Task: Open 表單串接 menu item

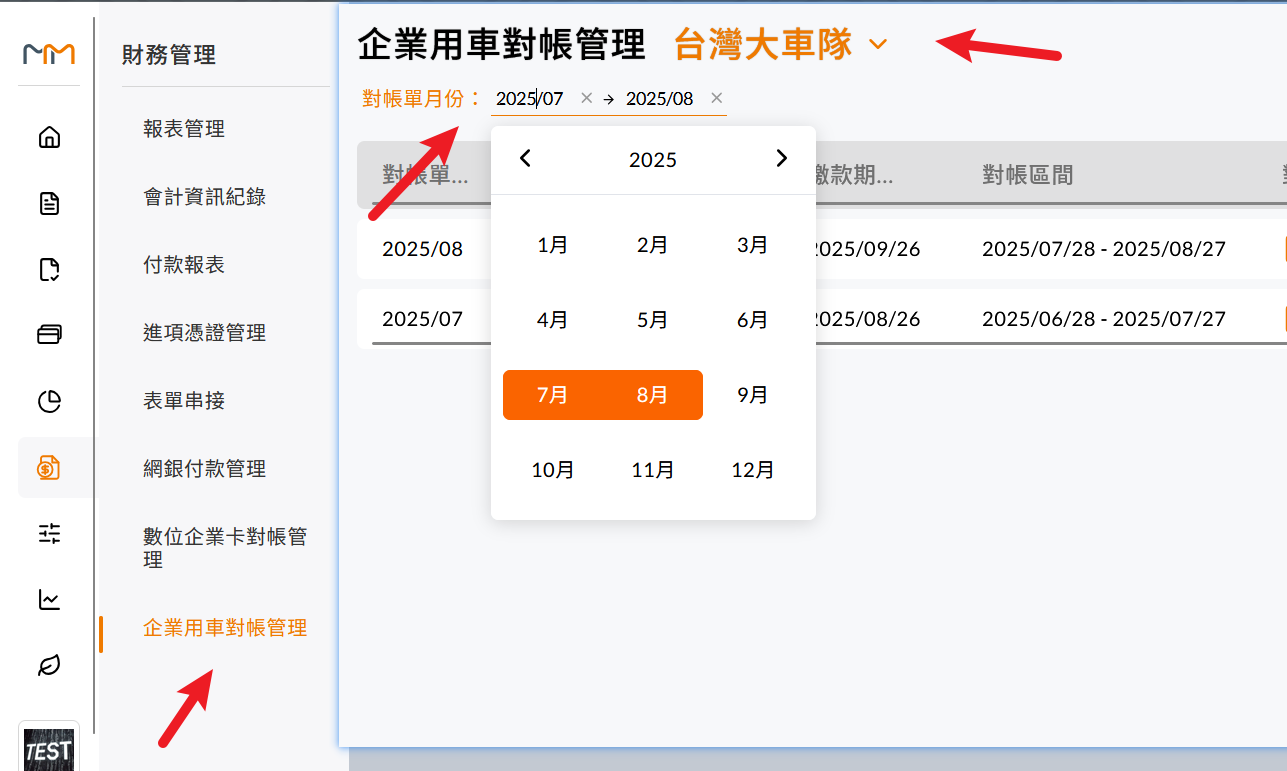Action: click(x=184, y=400)
